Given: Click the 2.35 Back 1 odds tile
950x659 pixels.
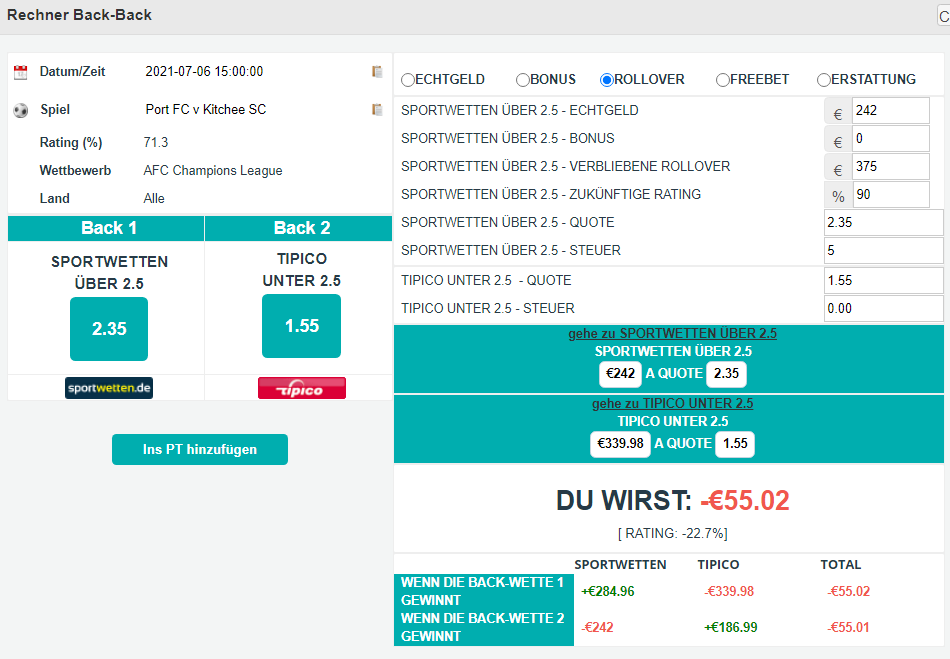Looking at the screenshot, I should coord(109,329).
